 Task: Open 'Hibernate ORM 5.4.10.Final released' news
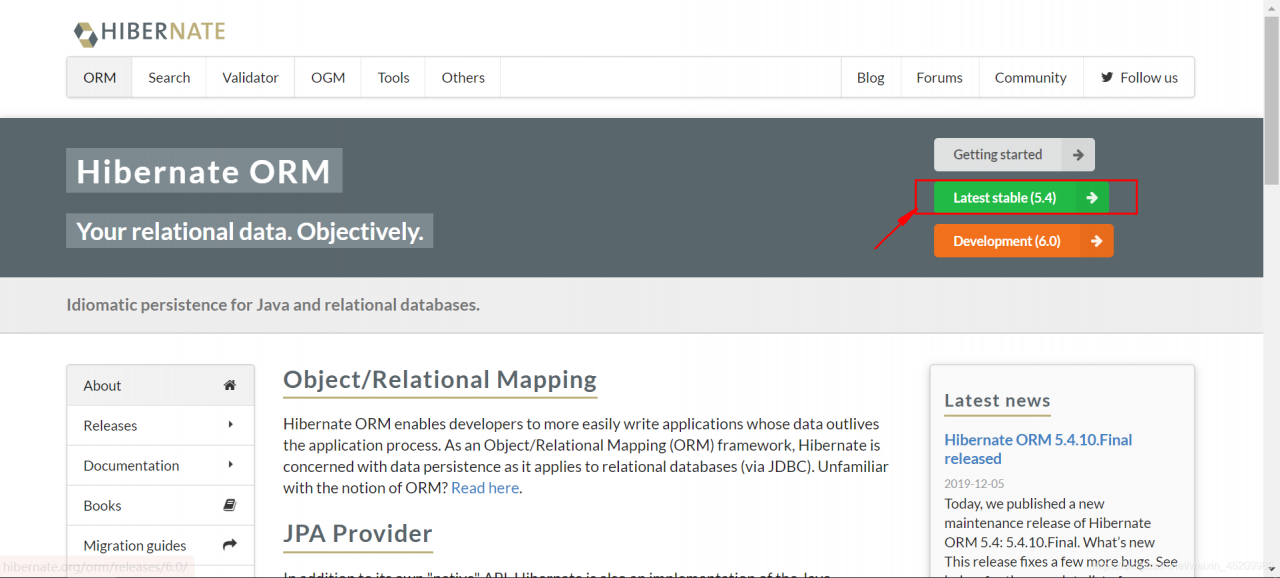pos(1038,449)
